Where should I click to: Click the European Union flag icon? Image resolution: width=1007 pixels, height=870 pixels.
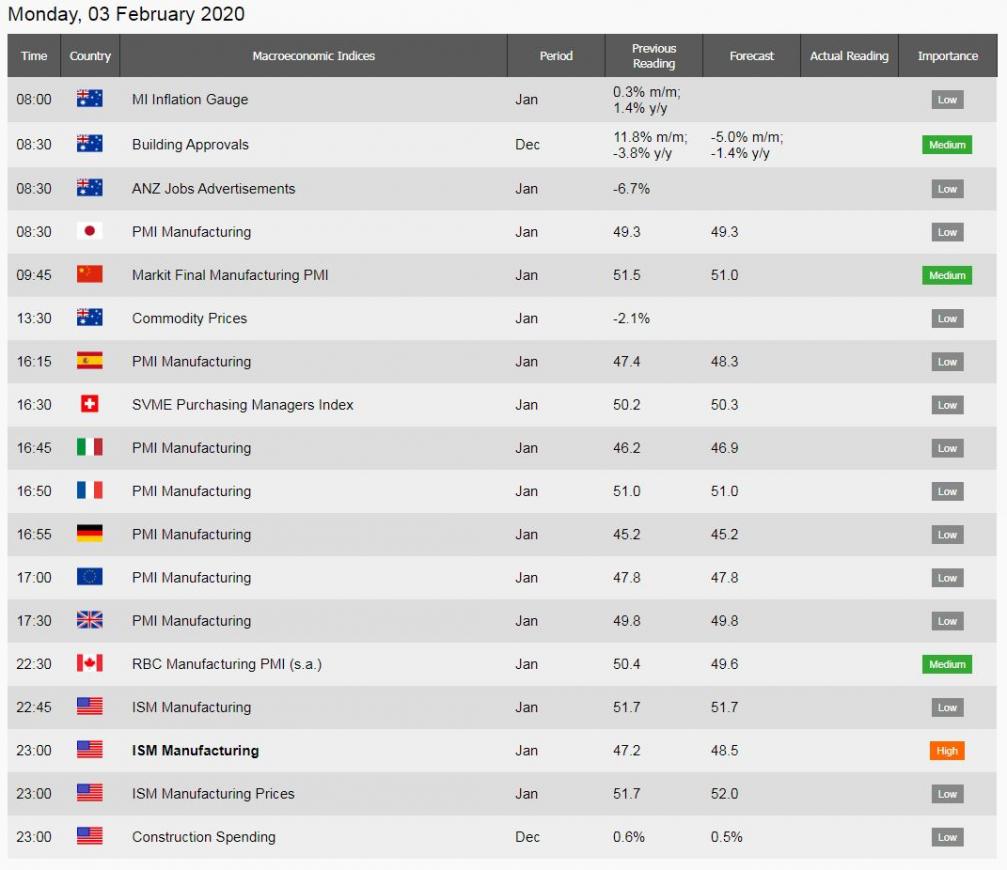[89, 578]
